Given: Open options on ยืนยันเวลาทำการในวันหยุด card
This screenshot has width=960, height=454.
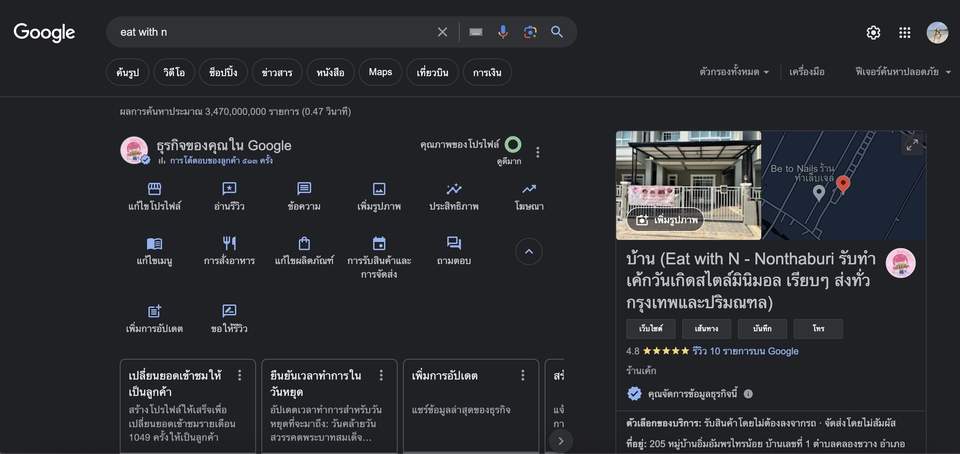Looking at the screenshot, I should pos(381,375).
